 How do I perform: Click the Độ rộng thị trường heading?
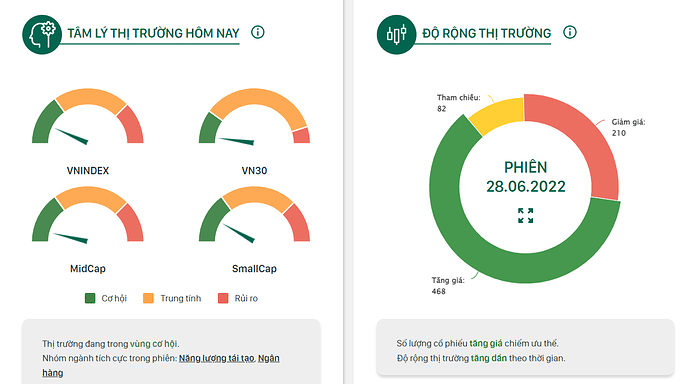pyautogui.click(x=486, y=33)
